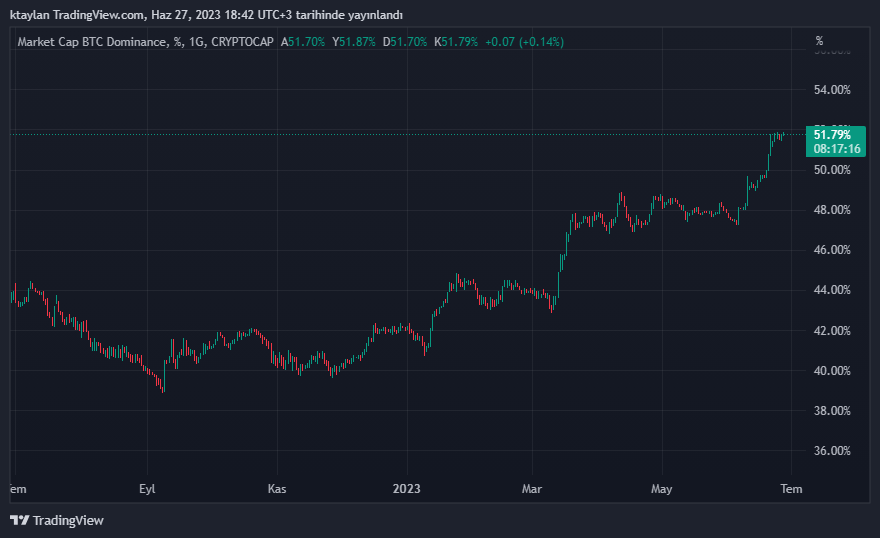Click the 38.00% price axis label
880x538 pixels.
point(832,411)
